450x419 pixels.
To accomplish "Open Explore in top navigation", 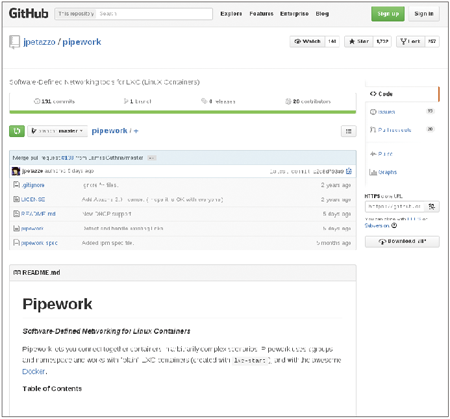I will (x=231, y=14).
